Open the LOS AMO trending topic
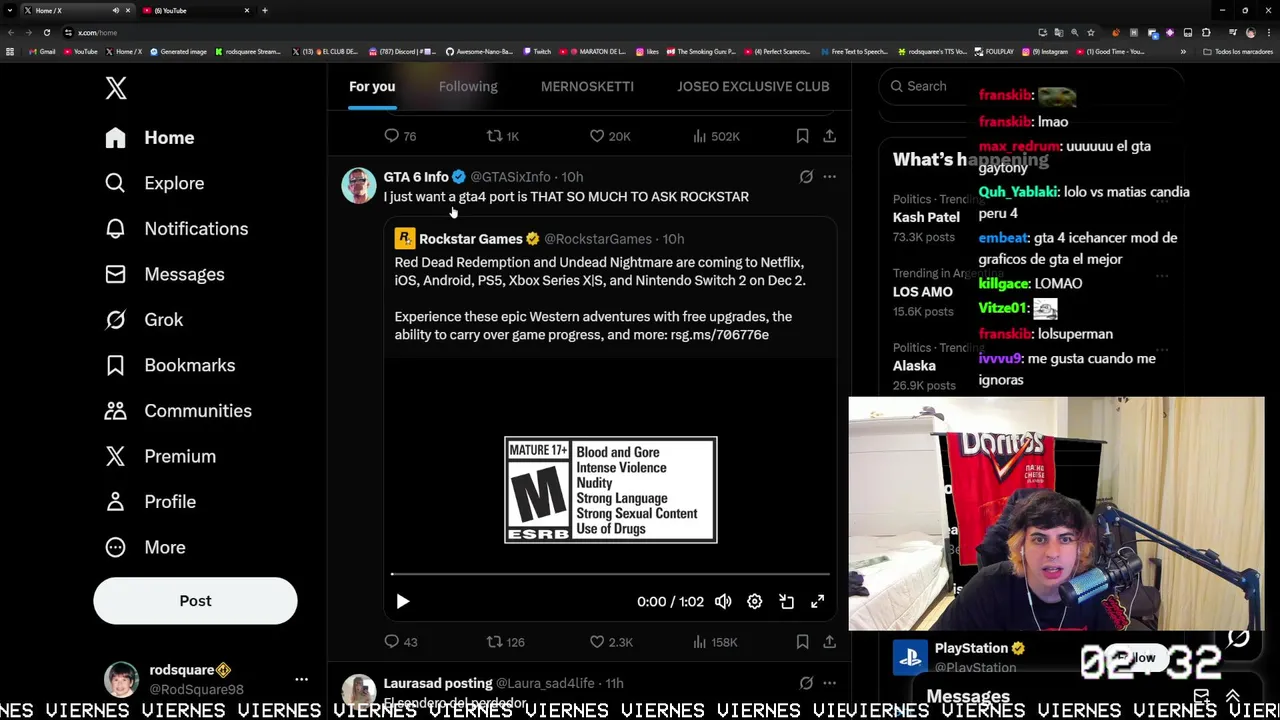Viewport: 1280px width, 720px height. pyautogui.click(x=922, y=292)
